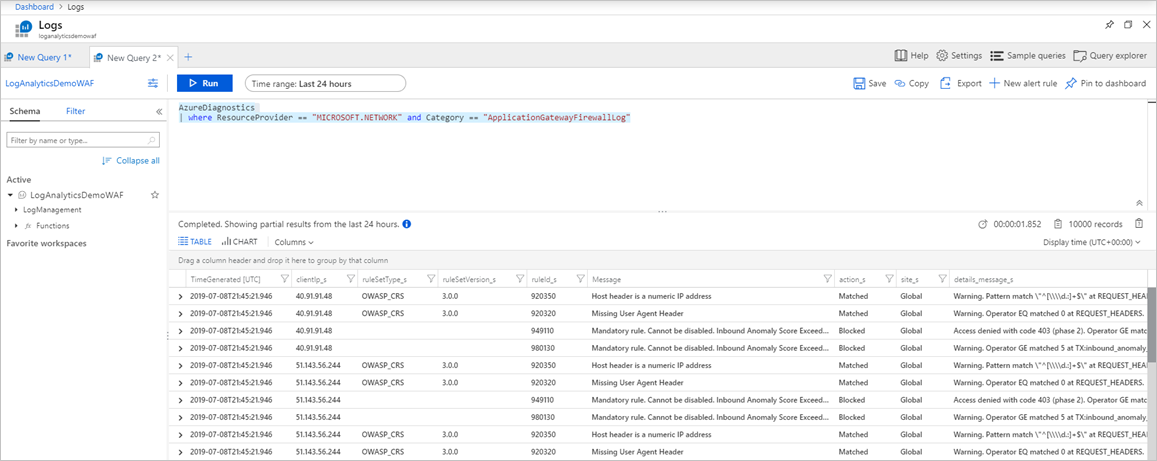The height and width of the screenshot is (461, 1157).
Task: Run the query
Action: tap(204, 84)
